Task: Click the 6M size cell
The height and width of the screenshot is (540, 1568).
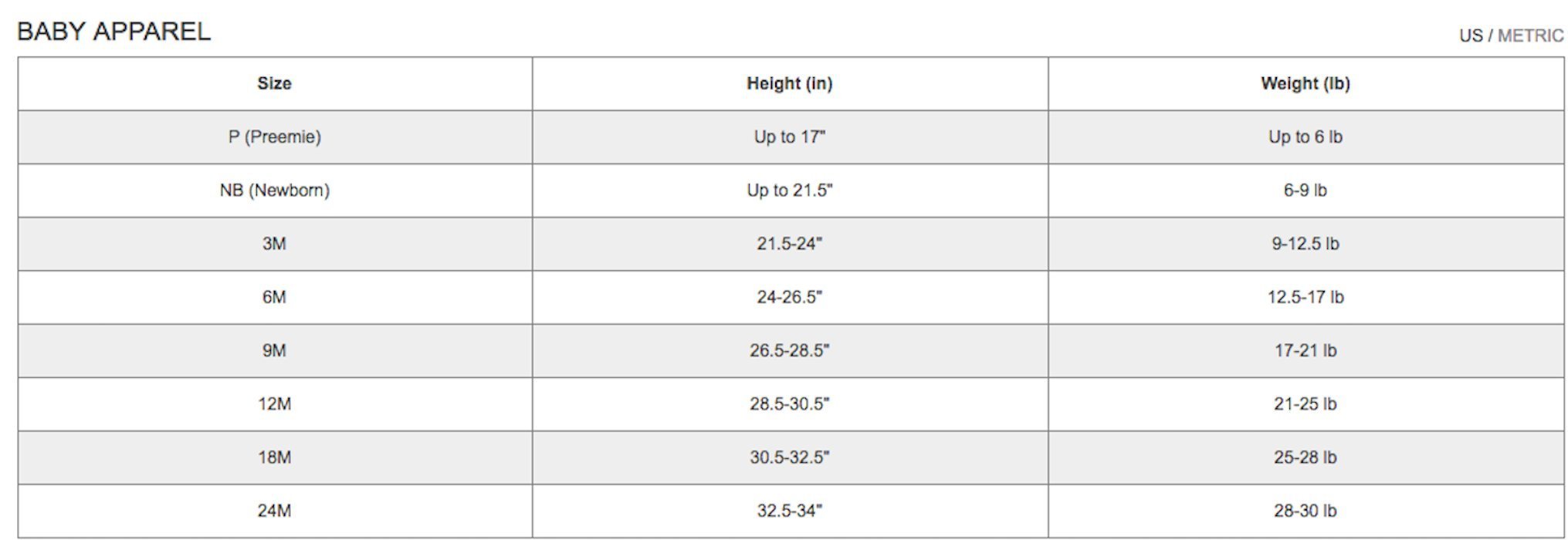Action: [x=274, y=297]
